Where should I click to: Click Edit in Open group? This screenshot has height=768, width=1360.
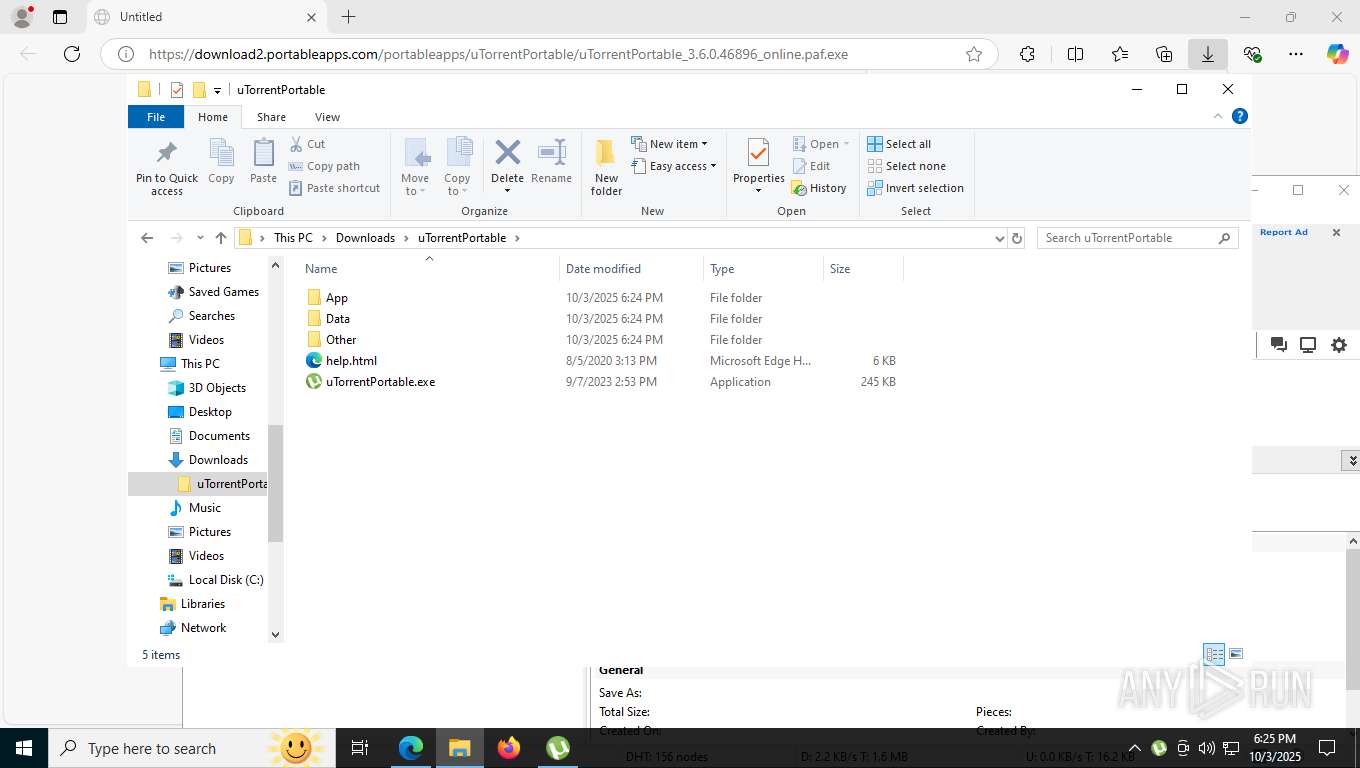tap(811, 166)
